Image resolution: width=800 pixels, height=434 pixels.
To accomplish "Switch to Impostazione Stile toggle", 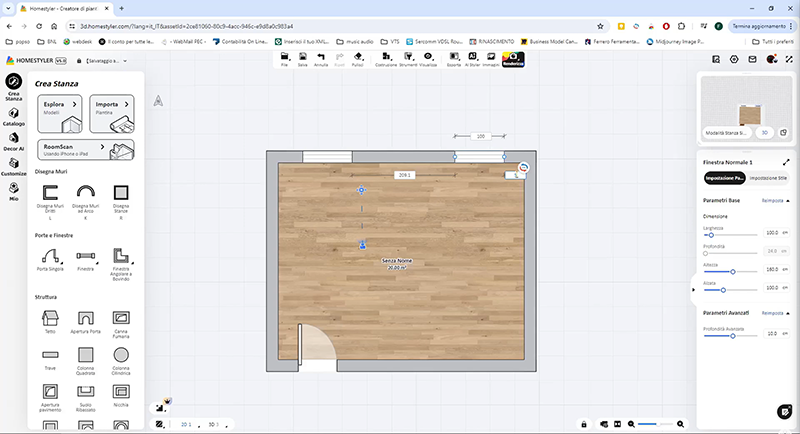I will 769,177.
